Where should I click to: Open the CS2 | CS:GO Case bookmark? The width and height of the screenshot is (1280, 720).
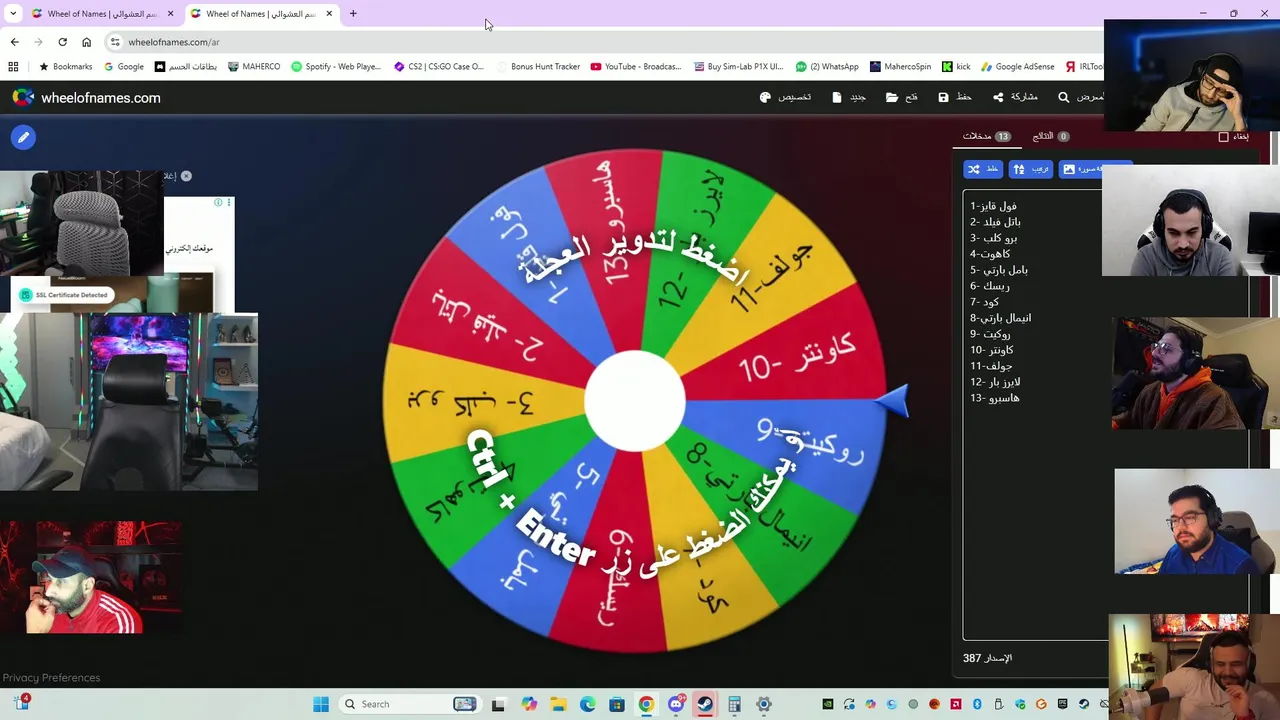pyautogui.click(x=439, y=67)
